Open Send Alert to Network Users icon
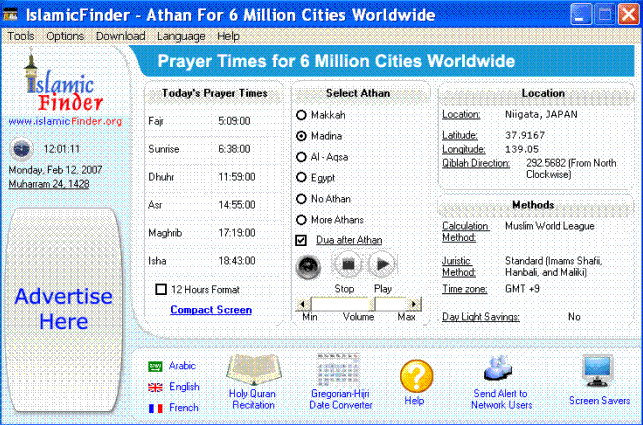Image resolution: width=643 pixels, height=425 pixels. (x=498, y=368)
